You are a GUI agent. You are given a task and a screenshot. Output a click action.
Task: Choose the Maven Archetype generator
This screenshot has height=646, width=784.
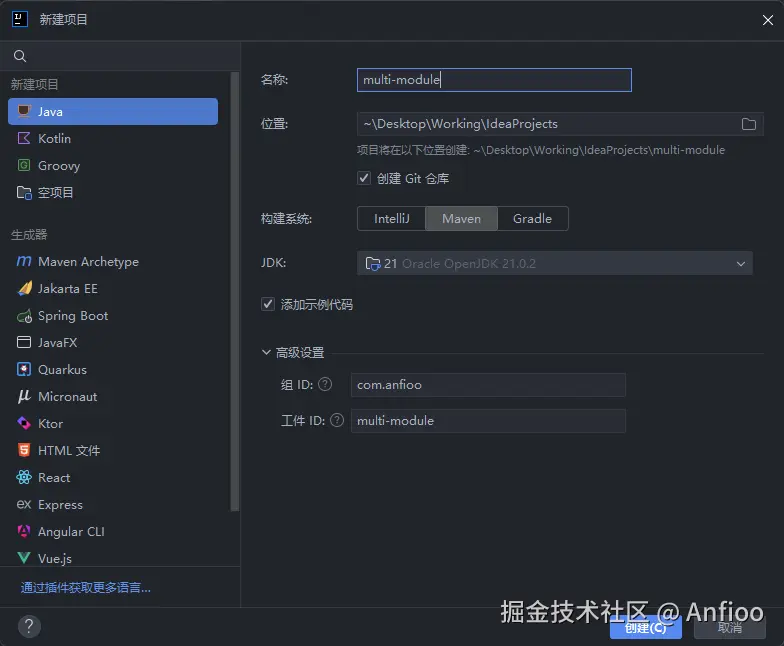coord(113,262)
